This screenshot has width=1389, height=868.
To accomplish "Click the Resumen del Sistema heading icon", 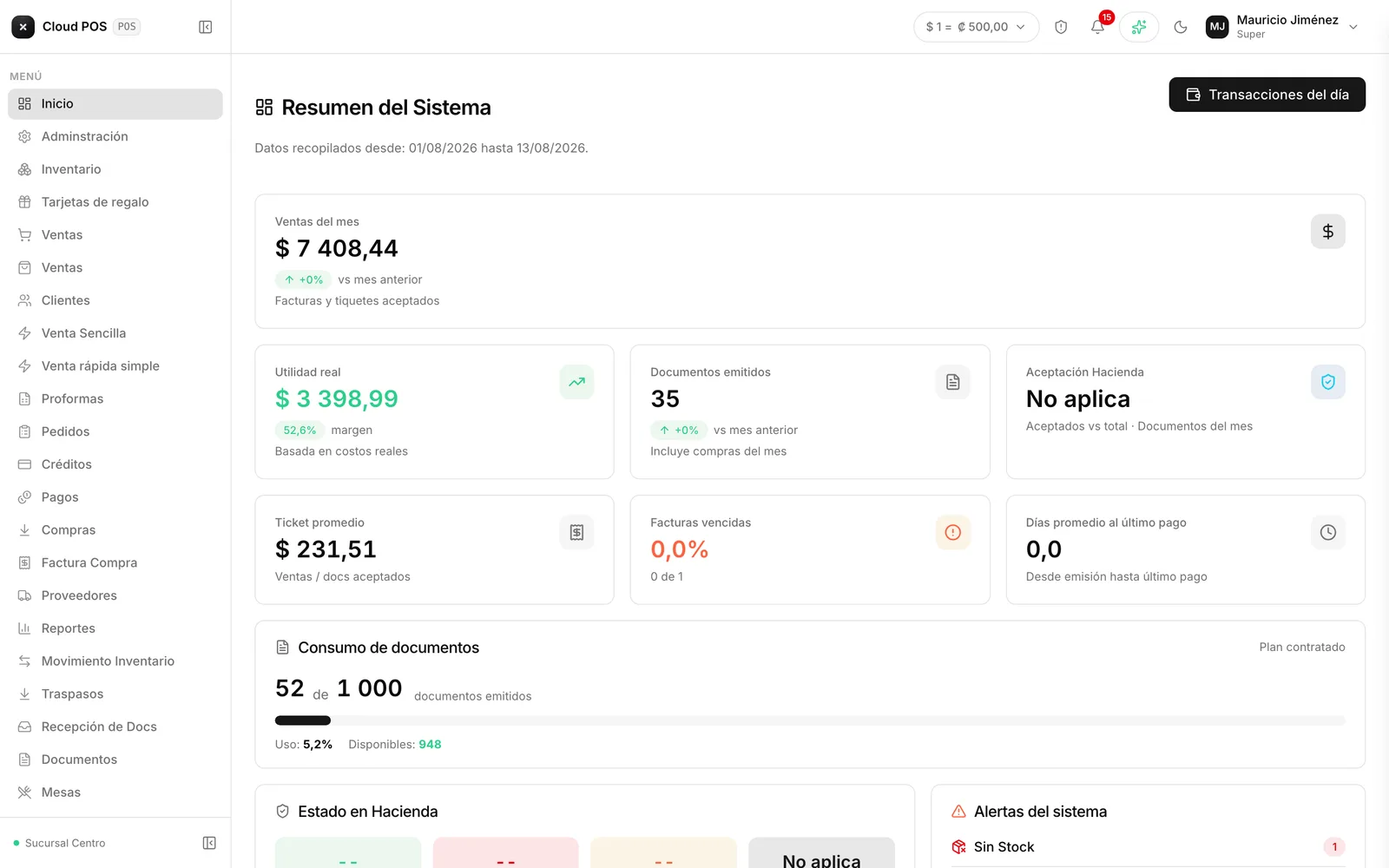I will (264, 108).
